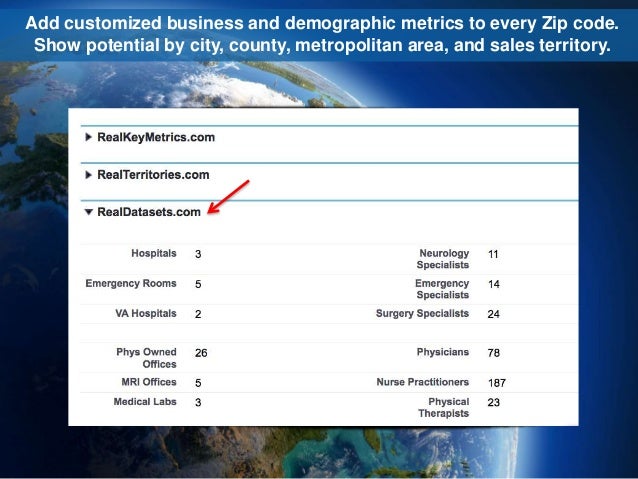This screenshot has height=479, width=638.
Task: Click the slide title about Zip code metrics
Action: (322, 34)
